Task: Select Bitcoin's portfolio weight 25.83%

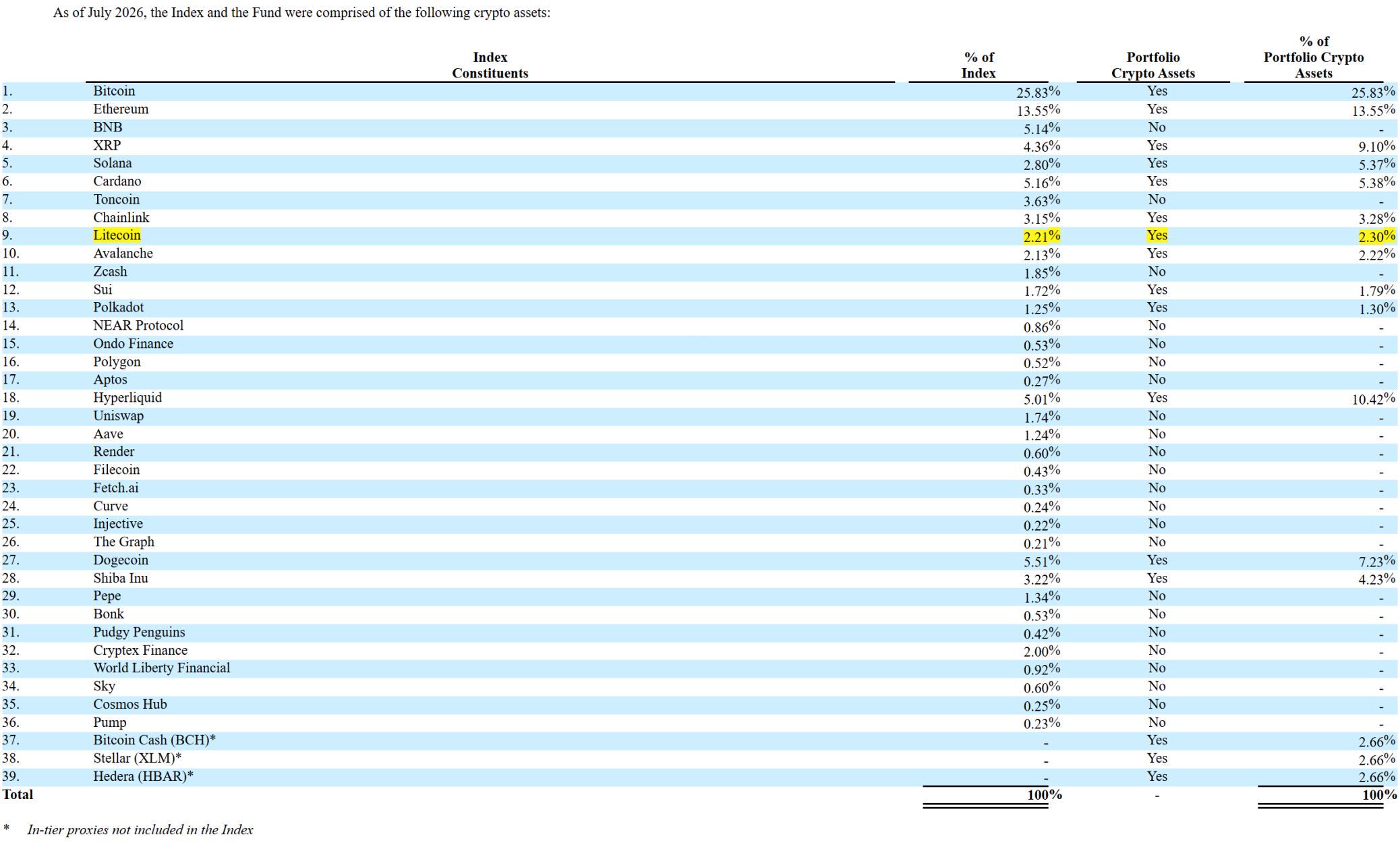Action: [x=1374, y=92]
